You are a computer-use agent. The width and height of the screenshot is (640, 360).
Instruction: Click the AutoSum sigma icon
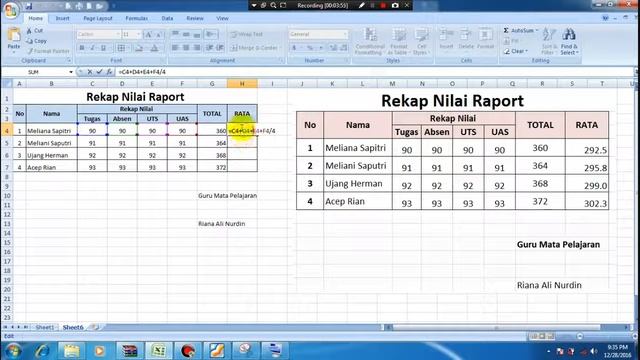click(x=506, y=31)
